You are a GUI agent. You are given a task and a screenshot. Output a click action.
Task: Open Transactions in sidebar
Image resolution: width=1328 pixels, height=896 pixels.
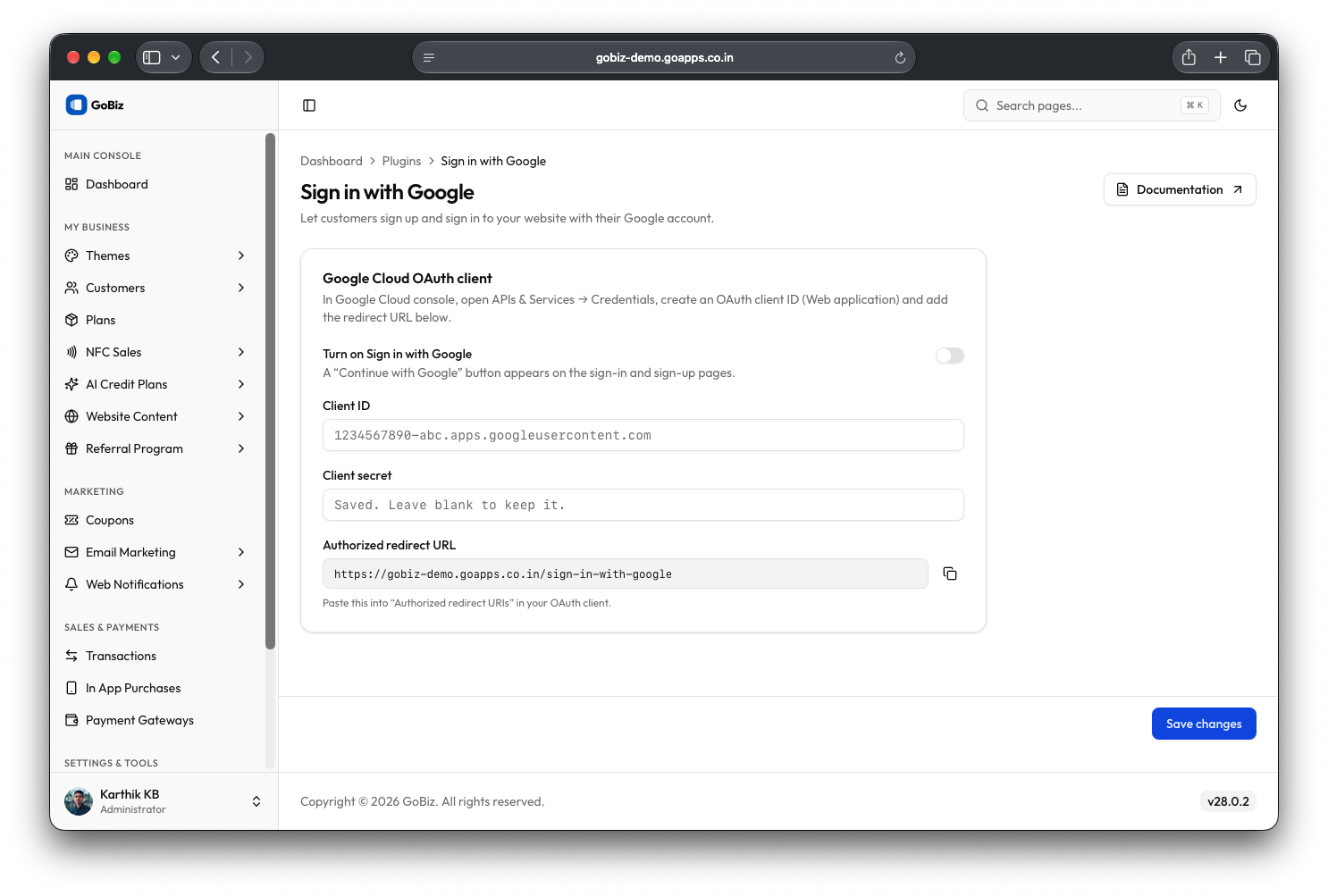155,656
